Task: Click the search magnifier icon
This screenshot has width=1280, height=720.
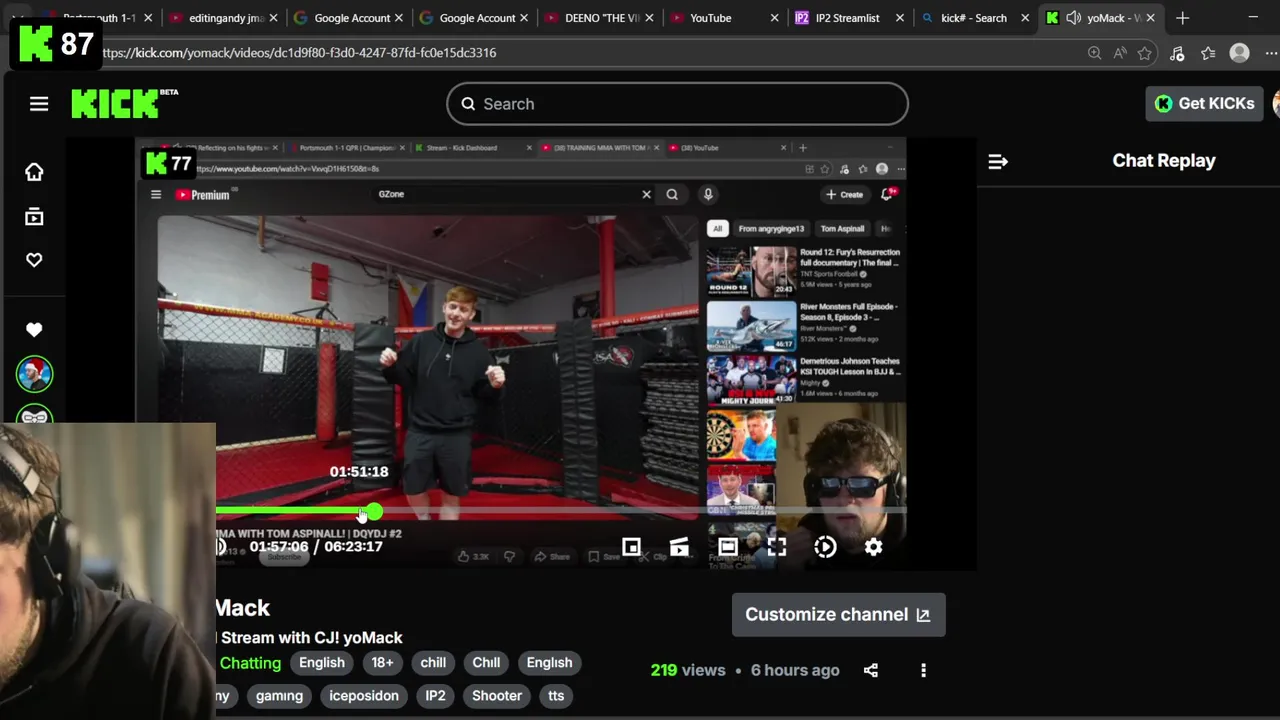Action: click(x=468, y=104)
